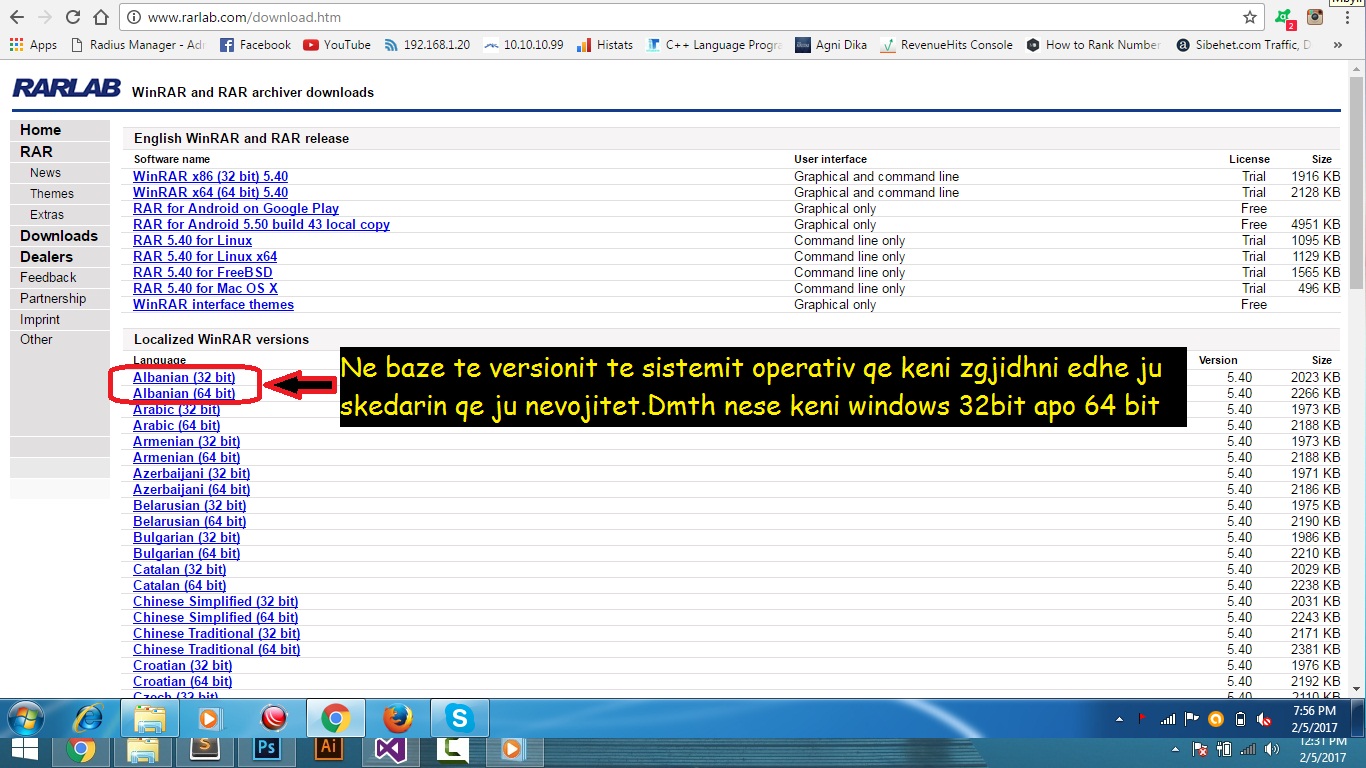This screenshot has height=768, width=1366.
Task: Open the Partnership sidebar menu item
Action: [x=60, y=298]
